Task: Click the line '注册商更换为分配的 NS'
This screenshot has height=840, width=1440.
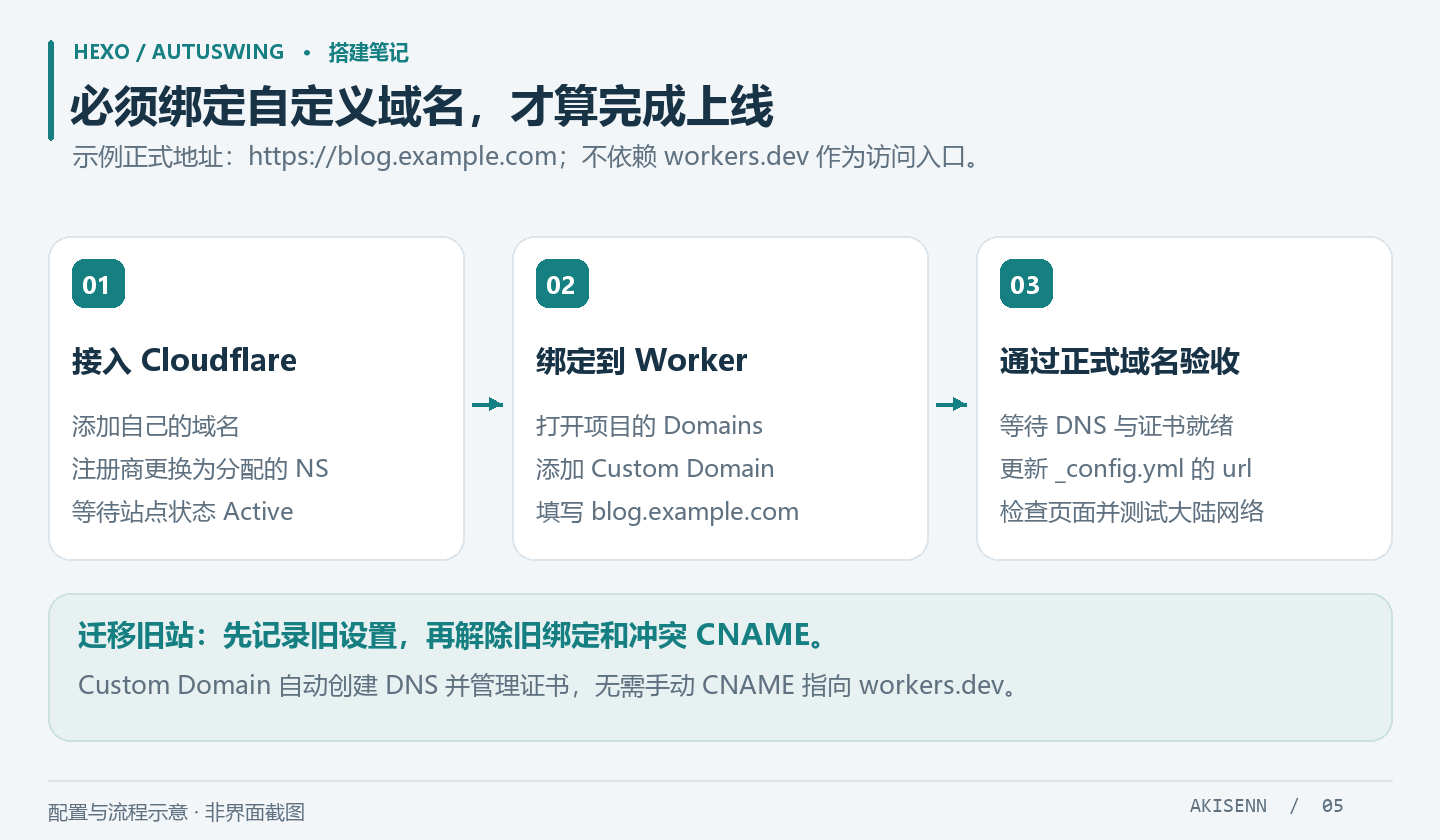Action: click(200, 469)
